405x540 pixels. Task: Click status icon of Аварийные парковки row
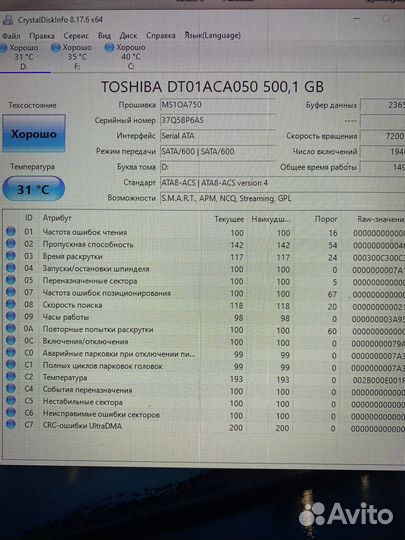[11, 353]
